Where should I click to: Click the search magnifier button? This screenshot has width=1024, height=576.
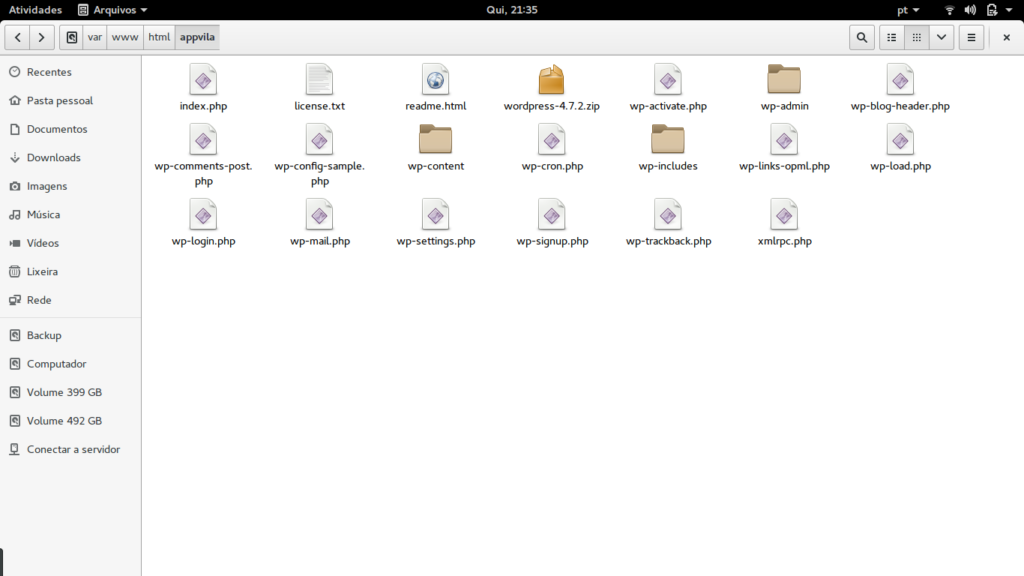pos(861,37)
